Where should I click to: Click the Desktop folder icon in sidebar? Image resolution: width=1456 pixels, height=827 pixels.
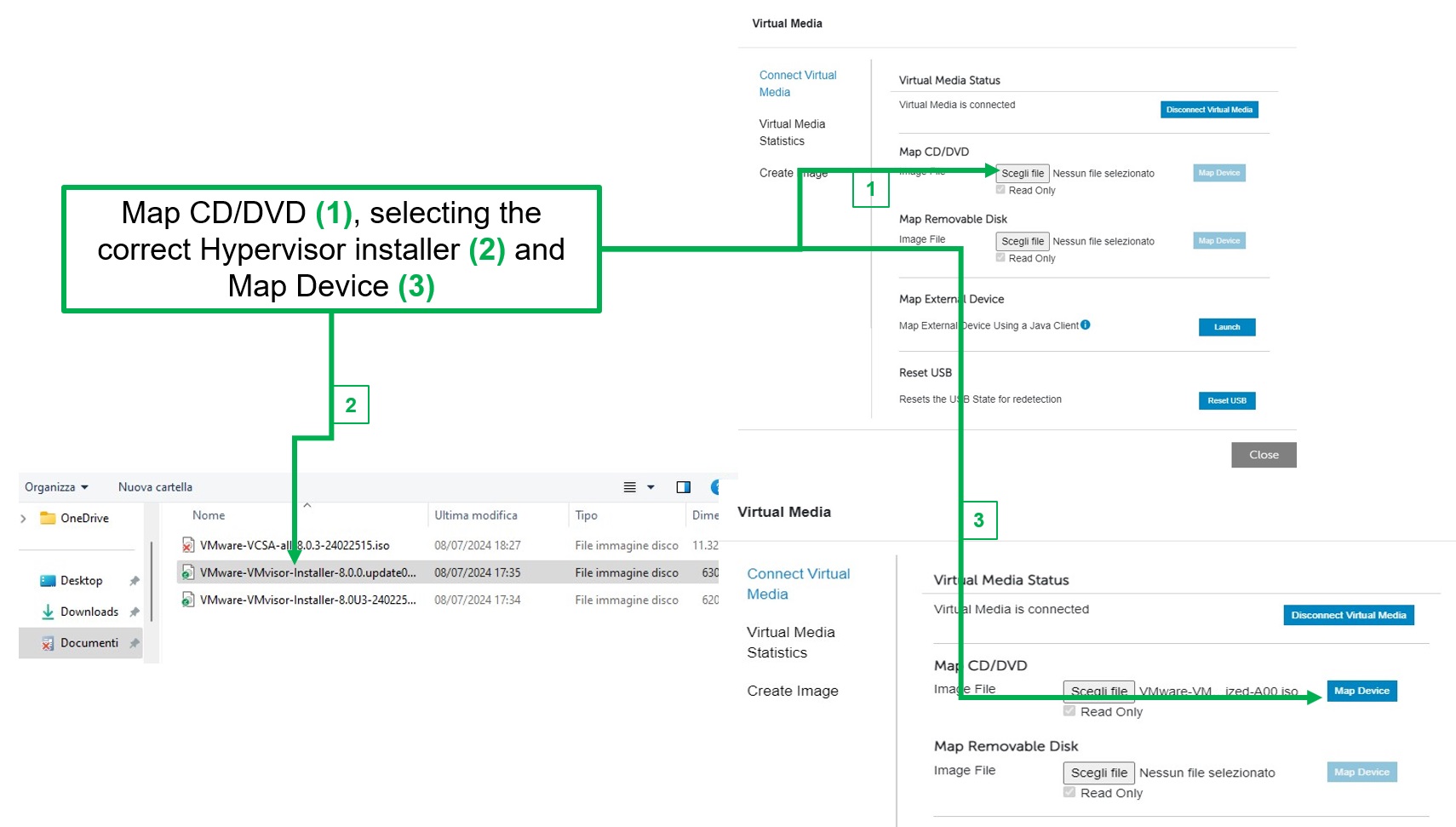click(x=48, y=581)
